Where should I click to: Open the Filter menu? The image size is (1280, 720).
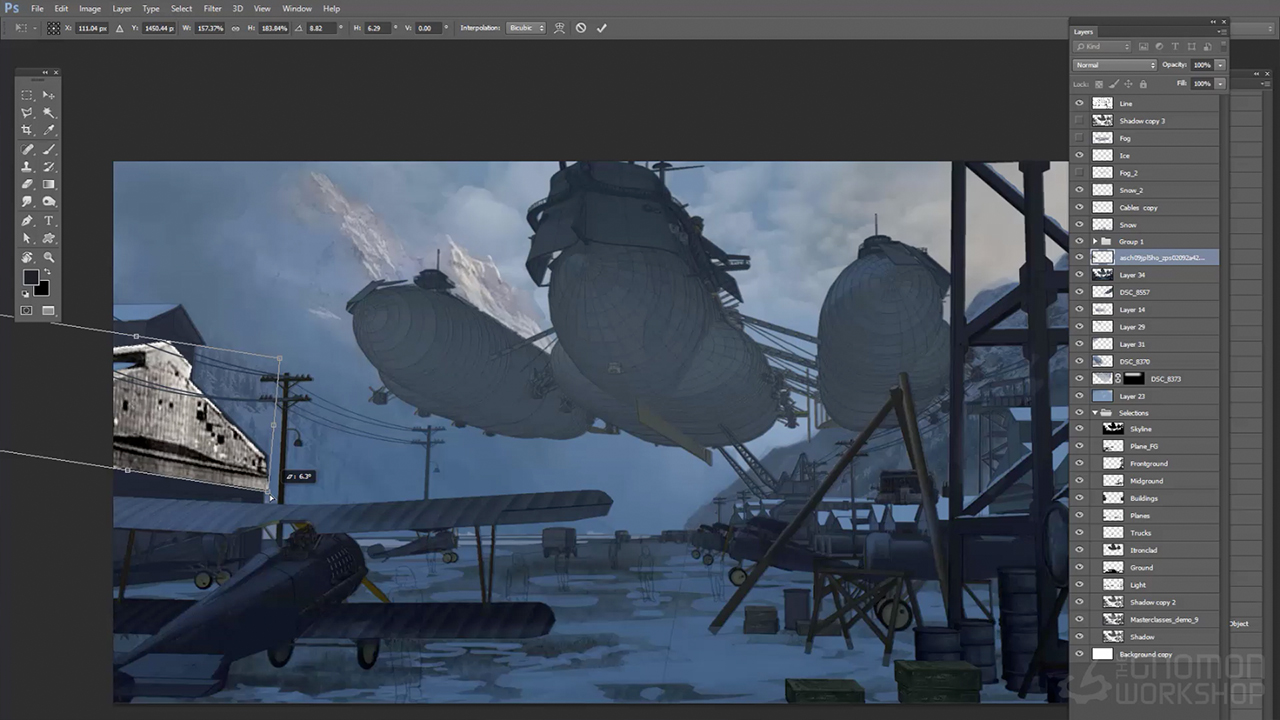[x=212, y=8]
